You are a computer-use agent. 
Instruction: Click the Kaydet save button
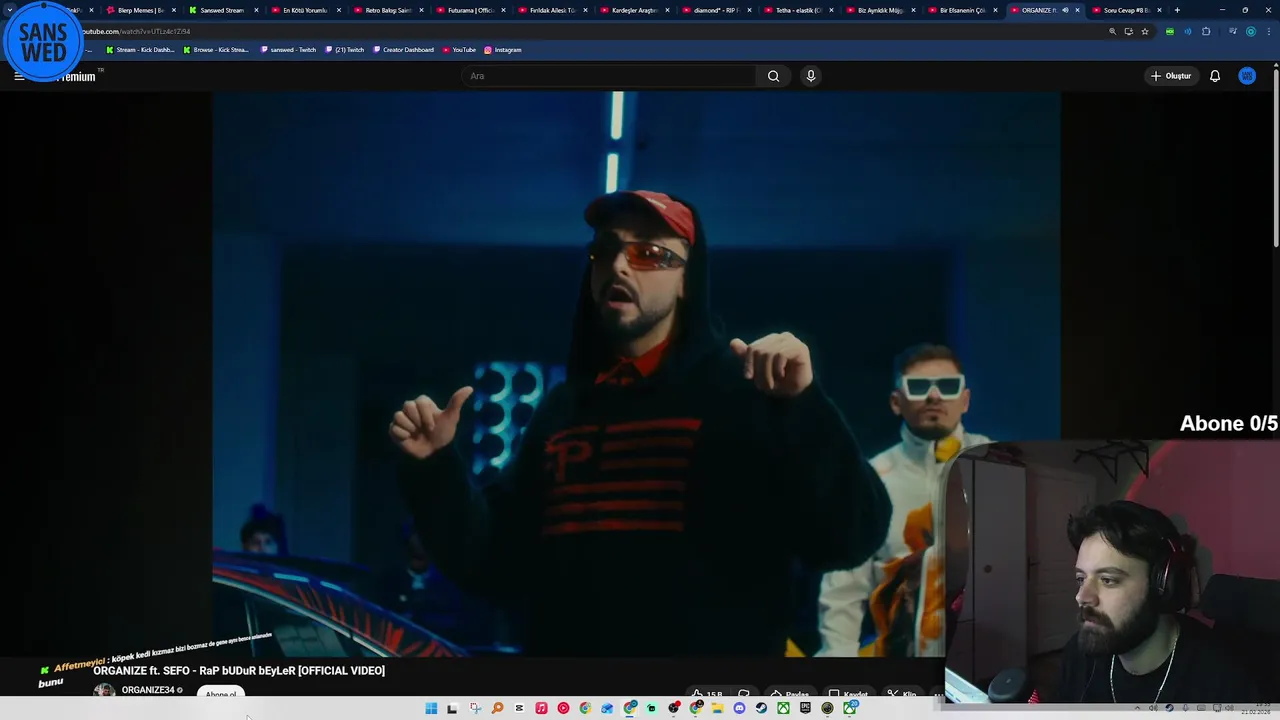(x=848, y=693)
